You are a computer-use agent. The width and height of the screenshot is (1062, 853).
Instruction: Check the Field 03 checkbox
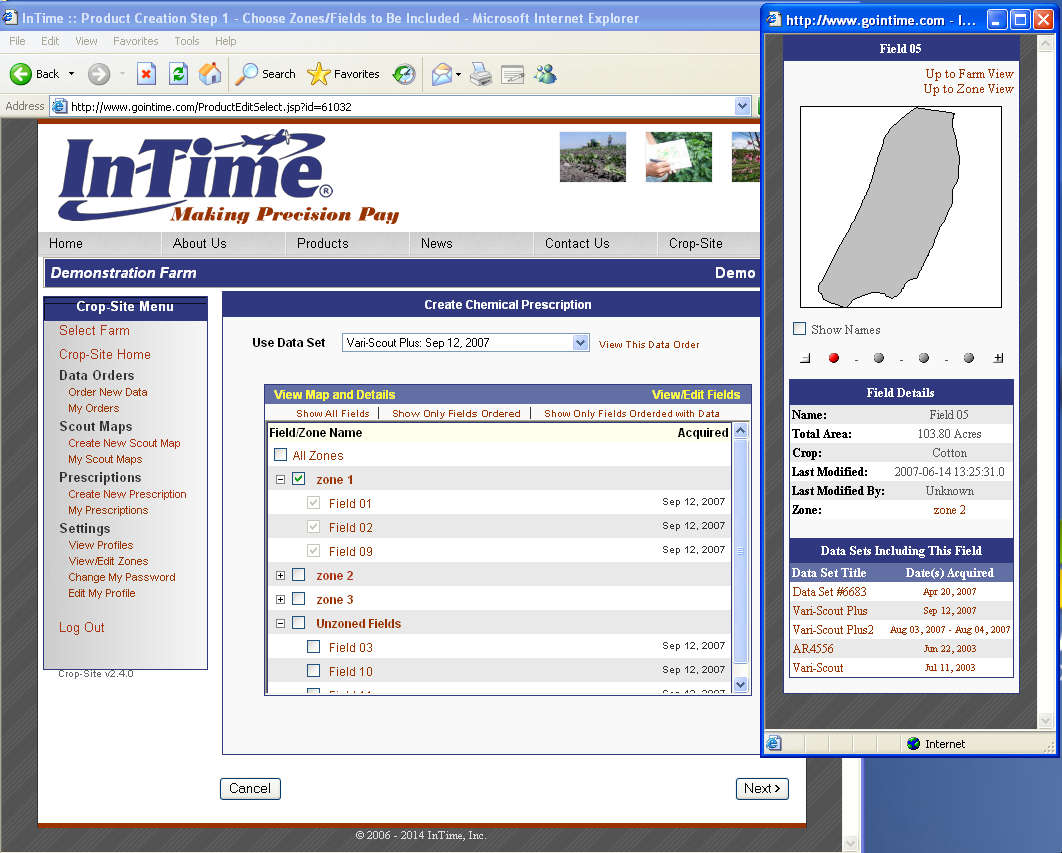click(314, 646)
